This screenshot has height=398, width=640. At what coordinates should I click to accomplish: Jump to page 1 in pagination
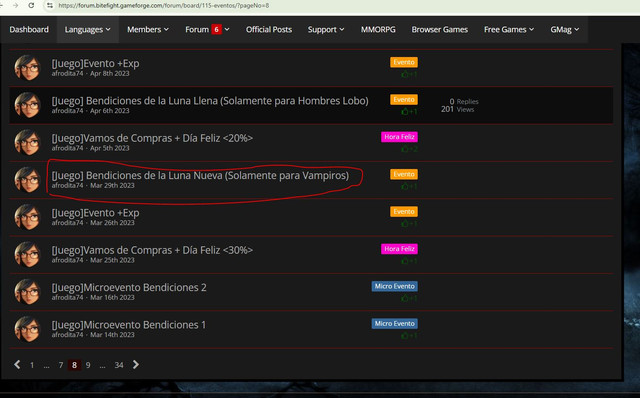coord(32,365)
